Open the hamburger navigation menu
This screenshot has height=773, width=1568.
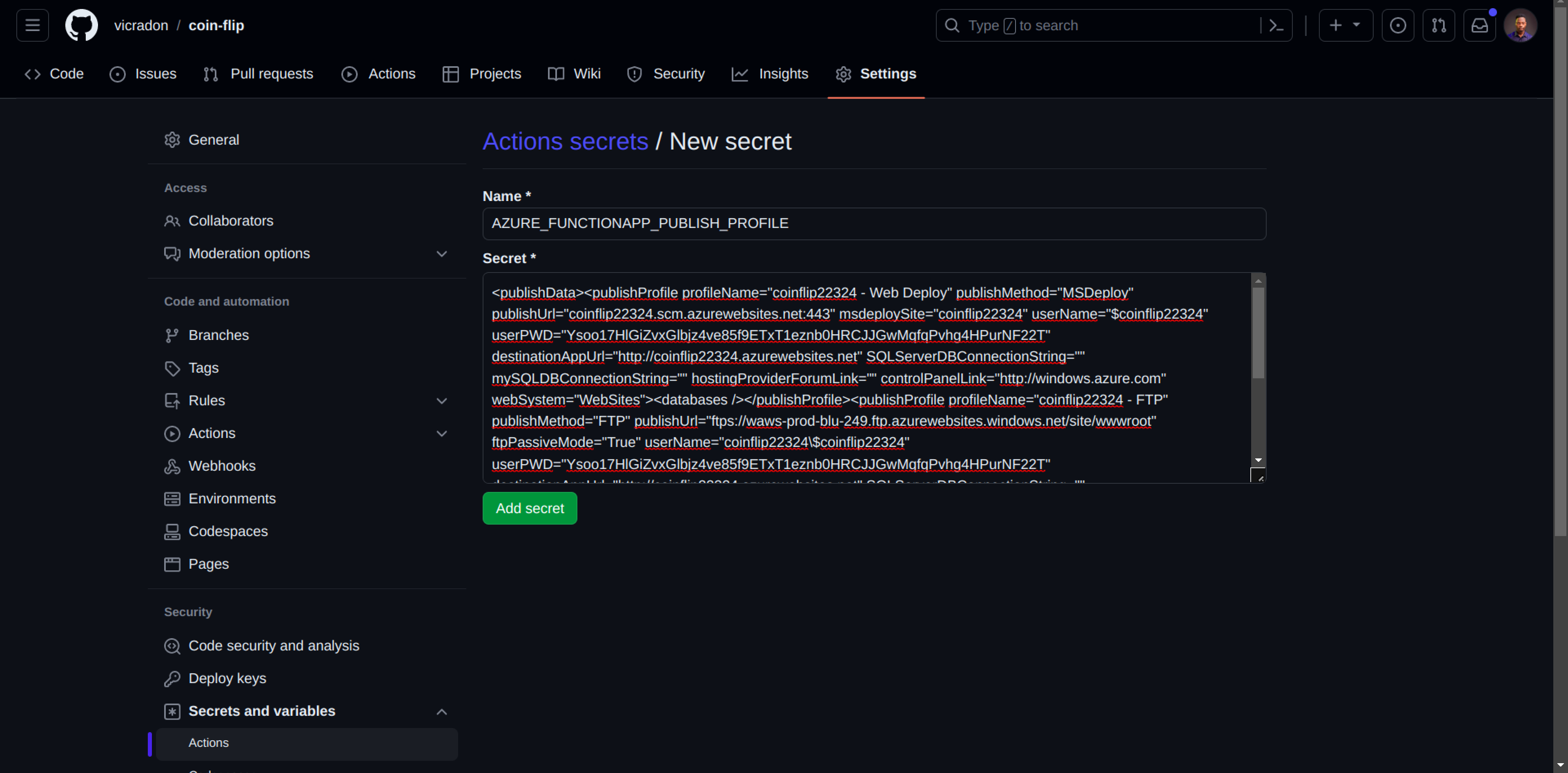click(32, 26)
